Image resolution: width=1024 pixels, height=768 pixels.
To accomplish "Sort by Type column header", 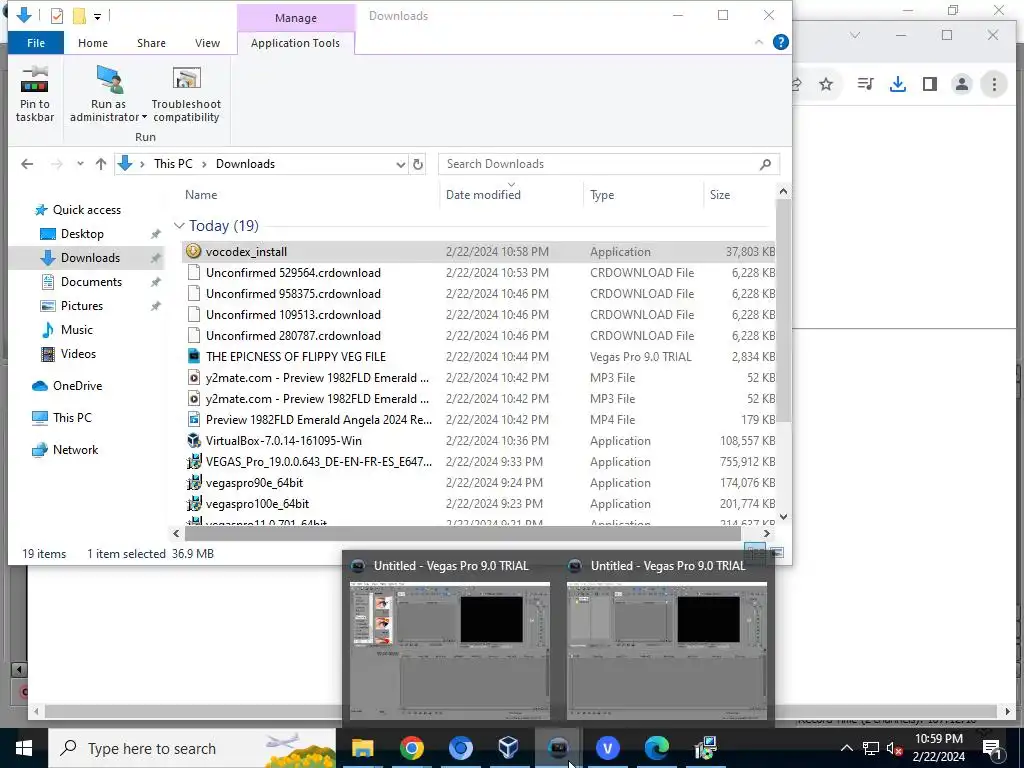I will pyautogui.click(x=601, y=195).
